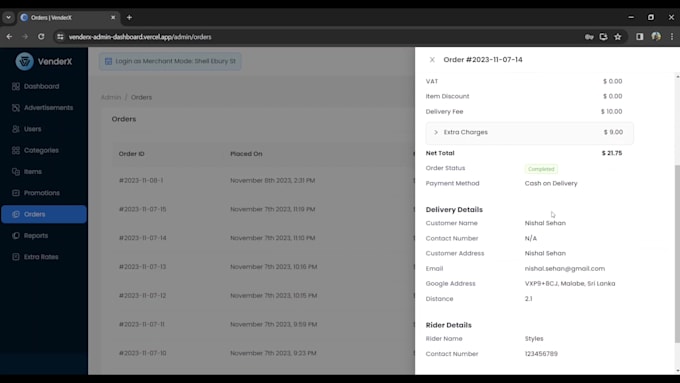
Task: Select order #2023-11-07-10
Action: pos(143,353)
